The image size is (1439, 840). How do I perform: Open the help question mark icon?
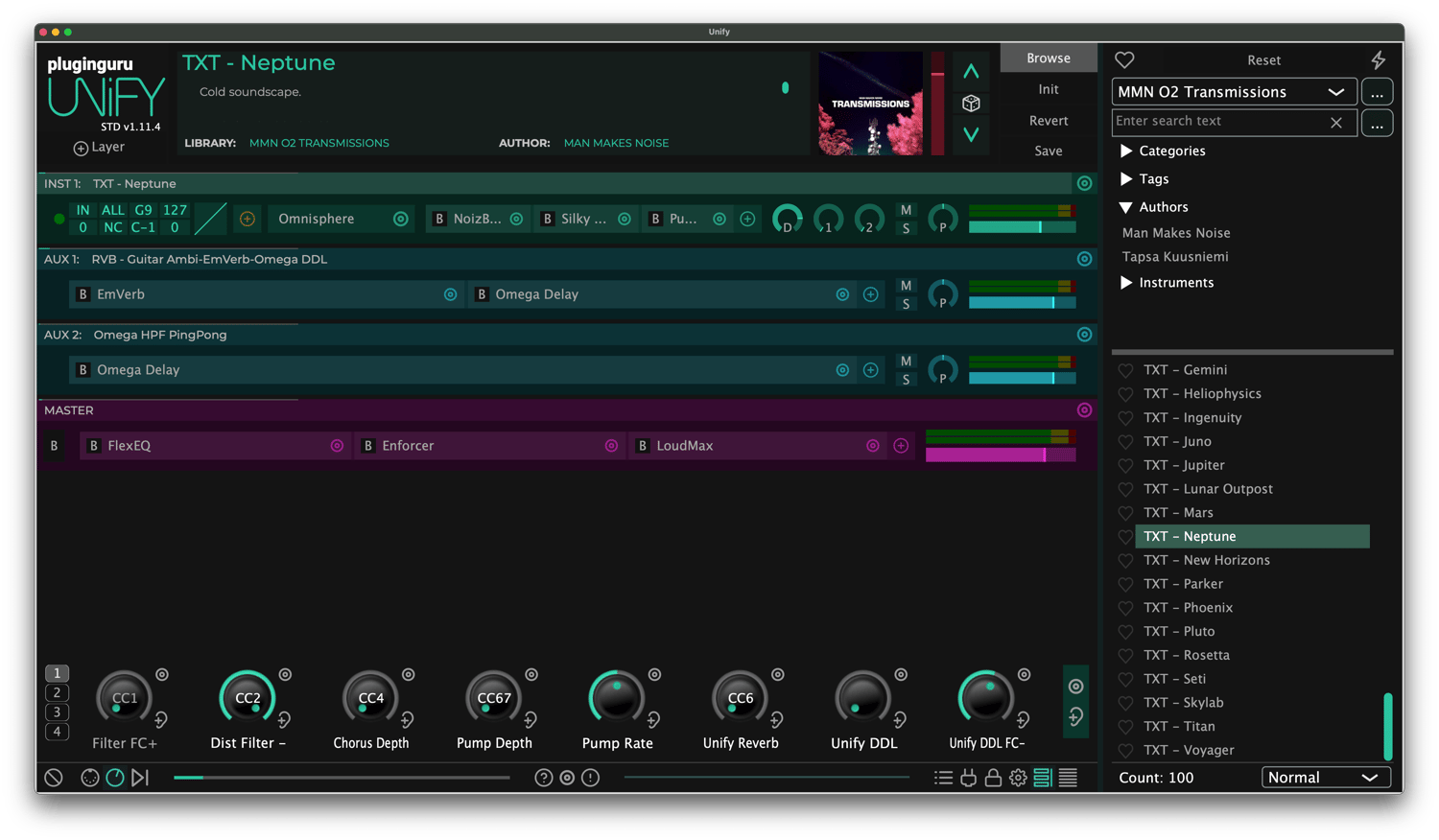(544, 778)
